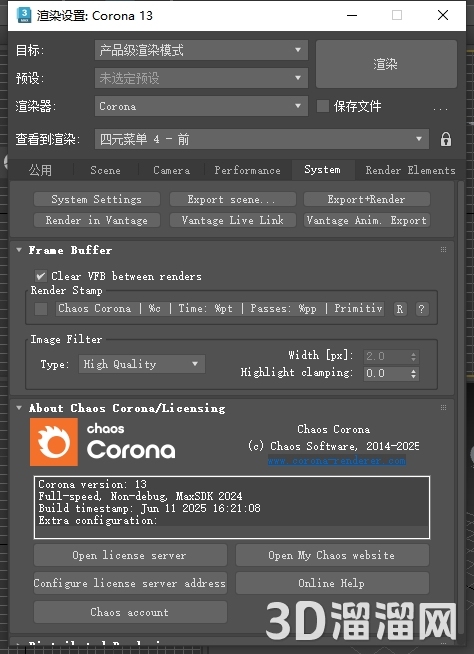474x654 pixels.
Task: Click Configure license server address button
Action: click(130, 583)
